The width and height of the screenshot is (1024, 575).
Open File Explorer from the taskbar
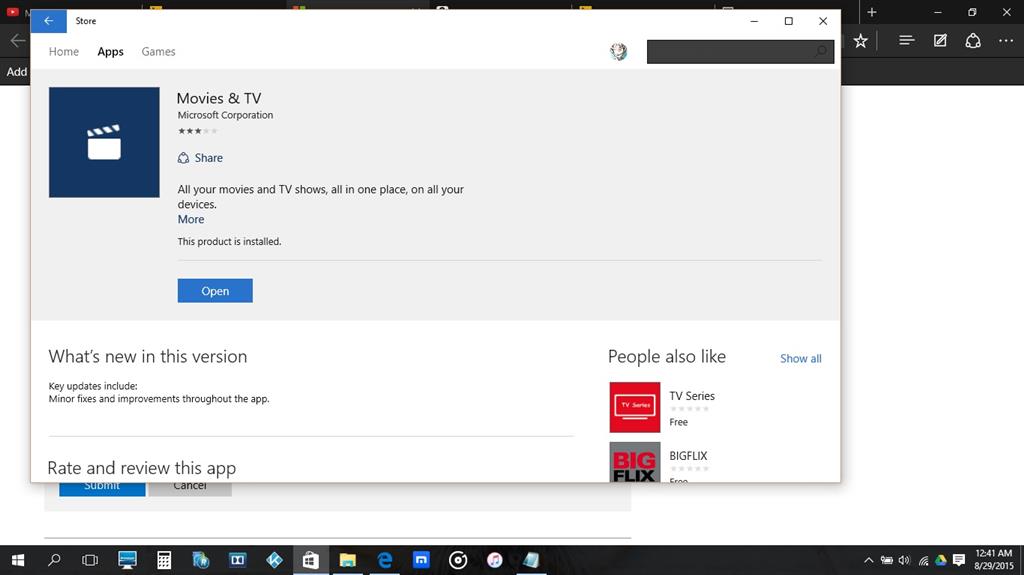click(x=347, y=560)
